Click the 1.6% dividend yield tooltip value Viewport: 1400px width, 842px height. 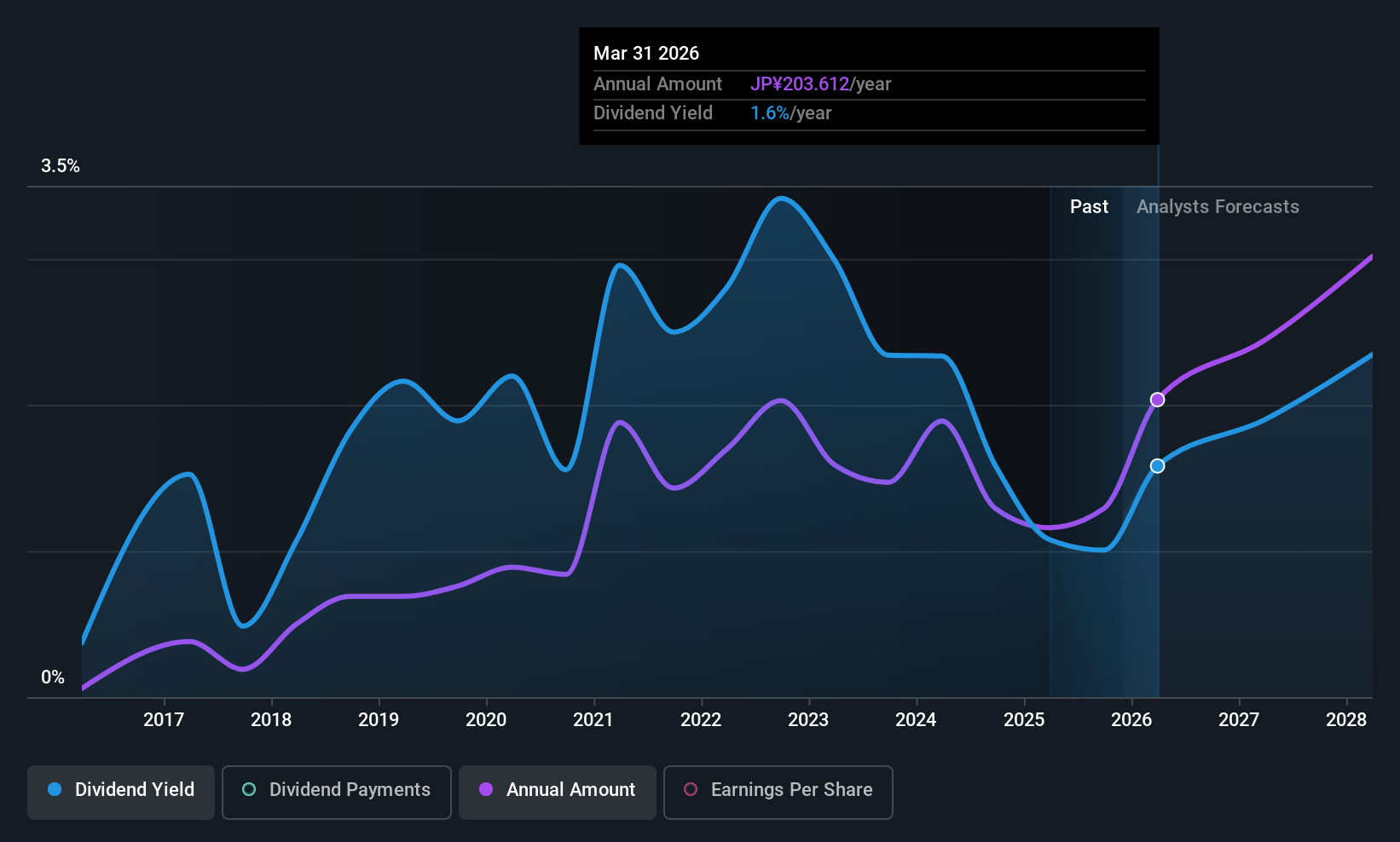(770, 113)
